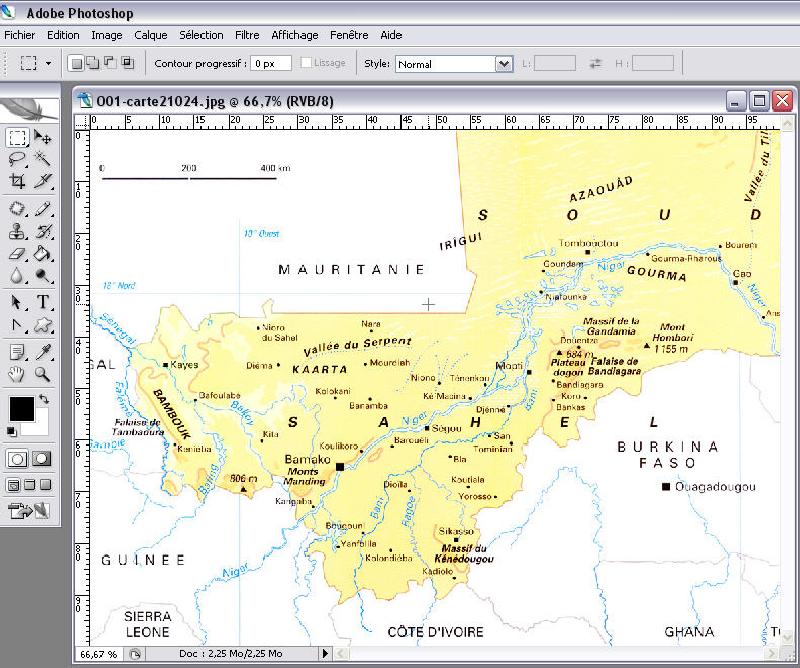Screen dimensions: 800x668
Task: Select the Slice tool
Action: point(43,181)
